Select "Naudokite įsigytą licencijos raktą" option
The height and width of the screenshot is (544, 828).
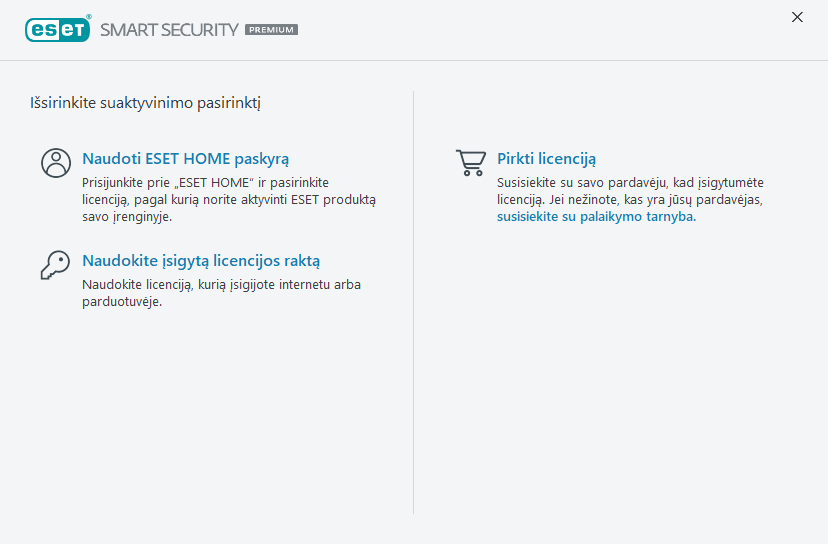coord(201,261)
